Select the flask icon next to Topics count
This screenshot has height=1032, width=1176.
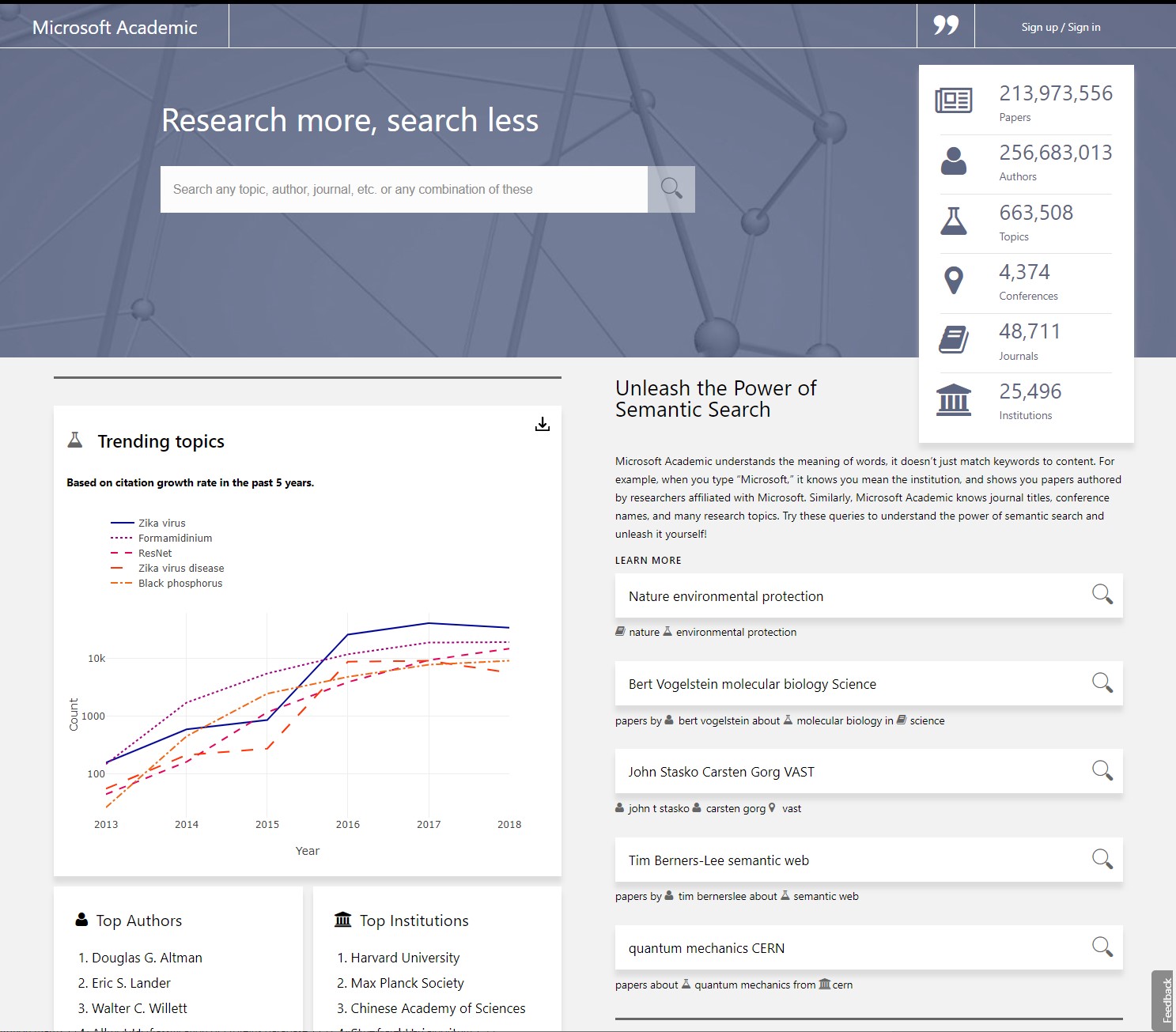point(955,221)
